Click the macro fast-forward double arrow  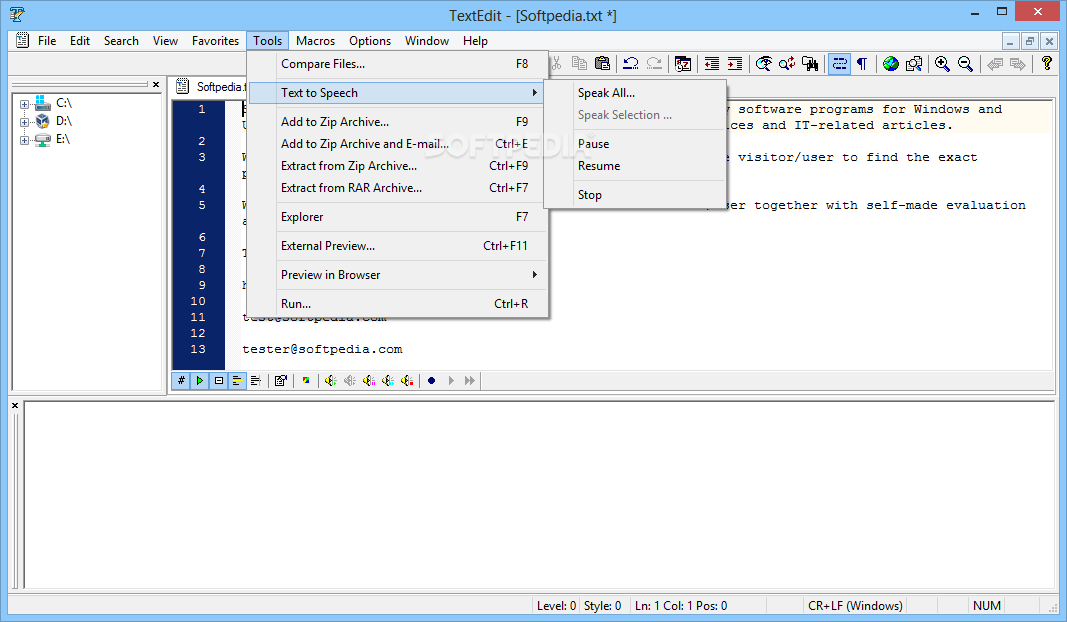(470, 380)
